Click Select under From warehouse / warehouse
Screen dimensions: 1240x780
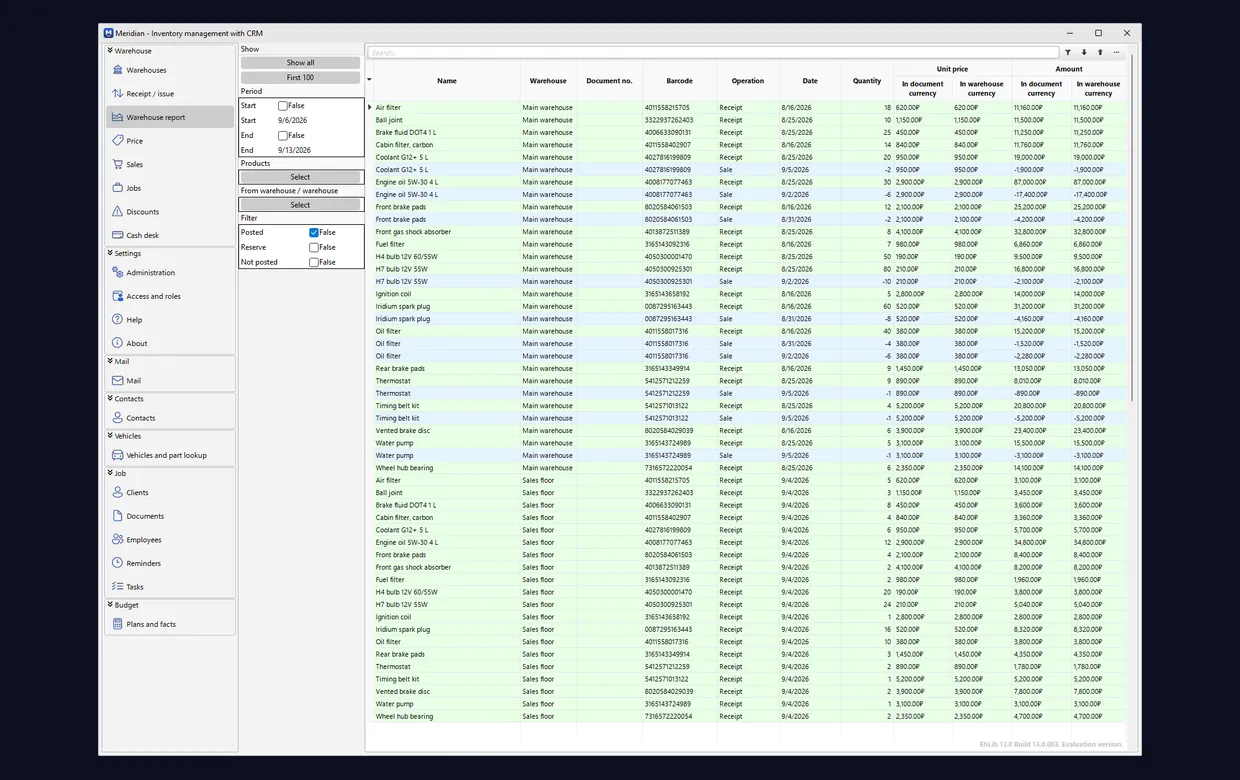point(300,205)
